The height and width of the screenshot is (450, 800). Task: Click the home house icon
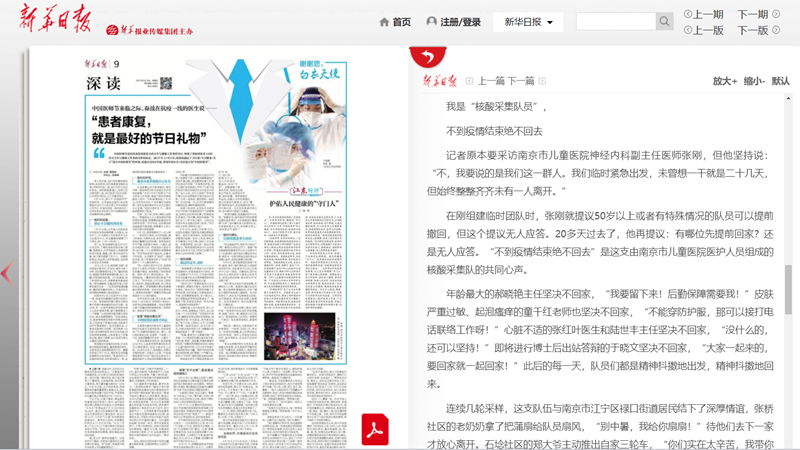coord(384,22)
